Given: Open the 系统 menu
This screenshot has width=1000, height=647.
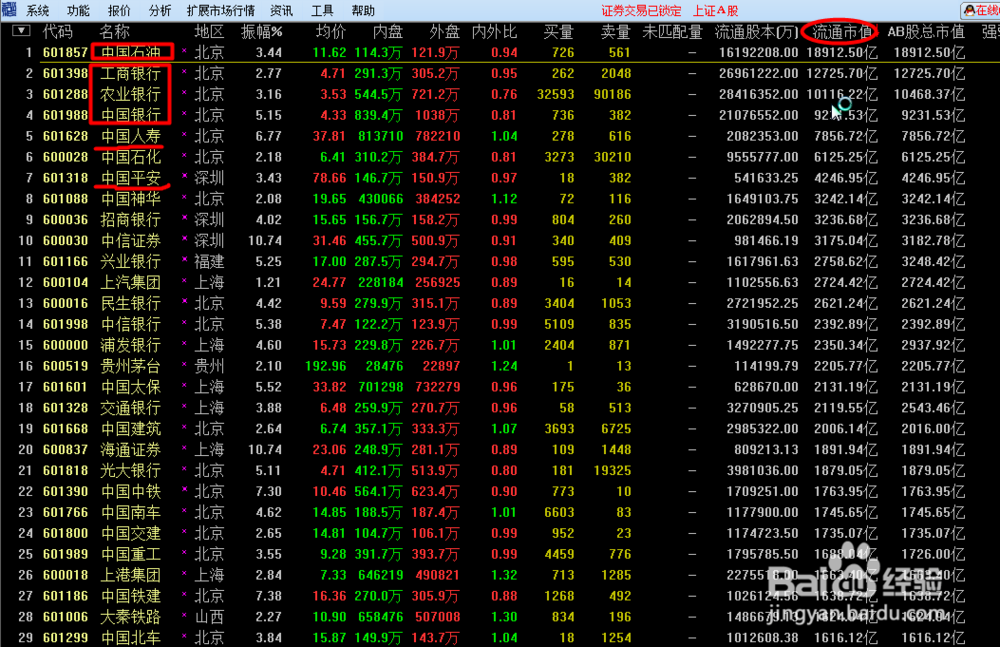Looking at the screenshot, I should click(38, 11).
